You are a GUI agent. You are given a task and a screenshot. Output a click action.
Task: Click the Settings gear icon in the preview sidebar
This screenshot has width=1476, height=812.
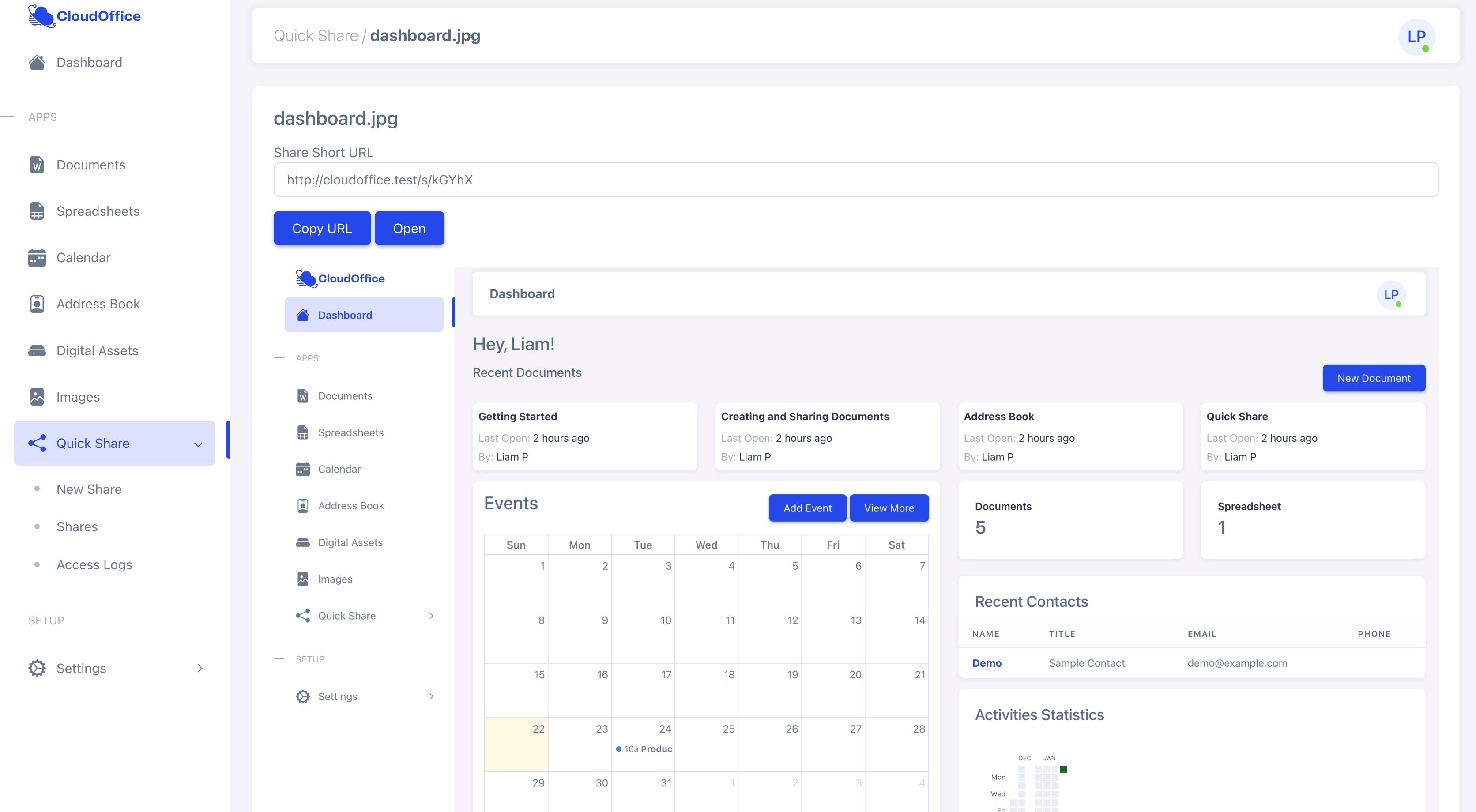pyautogui.click(x=302, y=696)
